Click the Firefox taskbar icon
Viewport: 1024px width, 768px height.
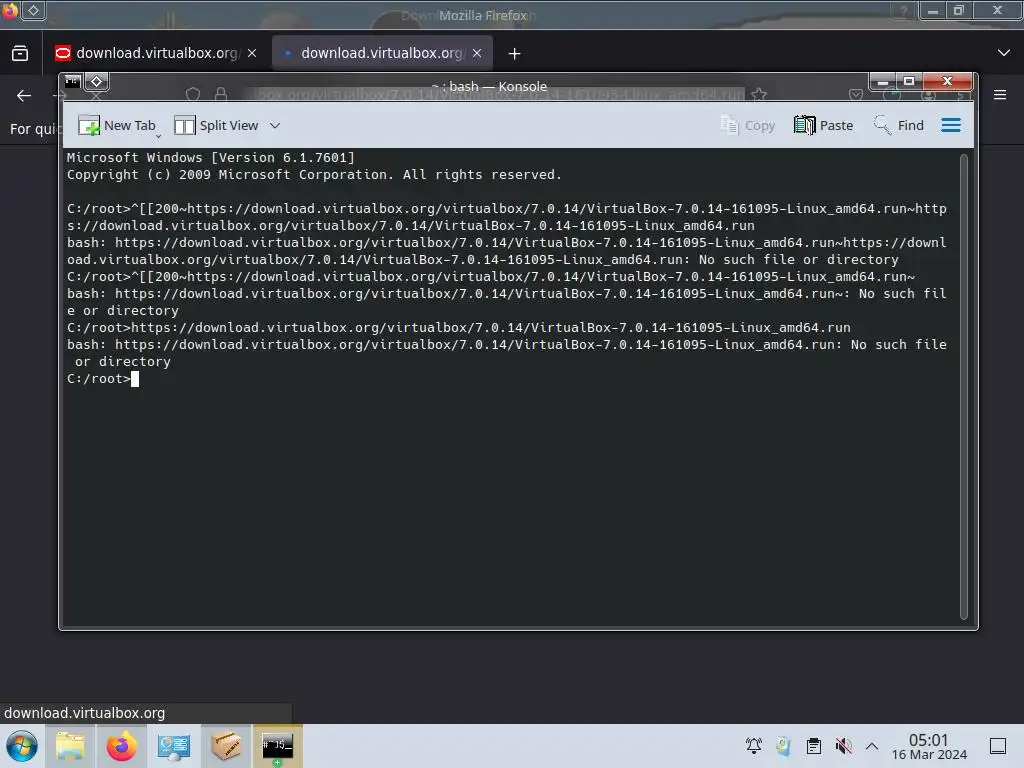coord(122,746)
